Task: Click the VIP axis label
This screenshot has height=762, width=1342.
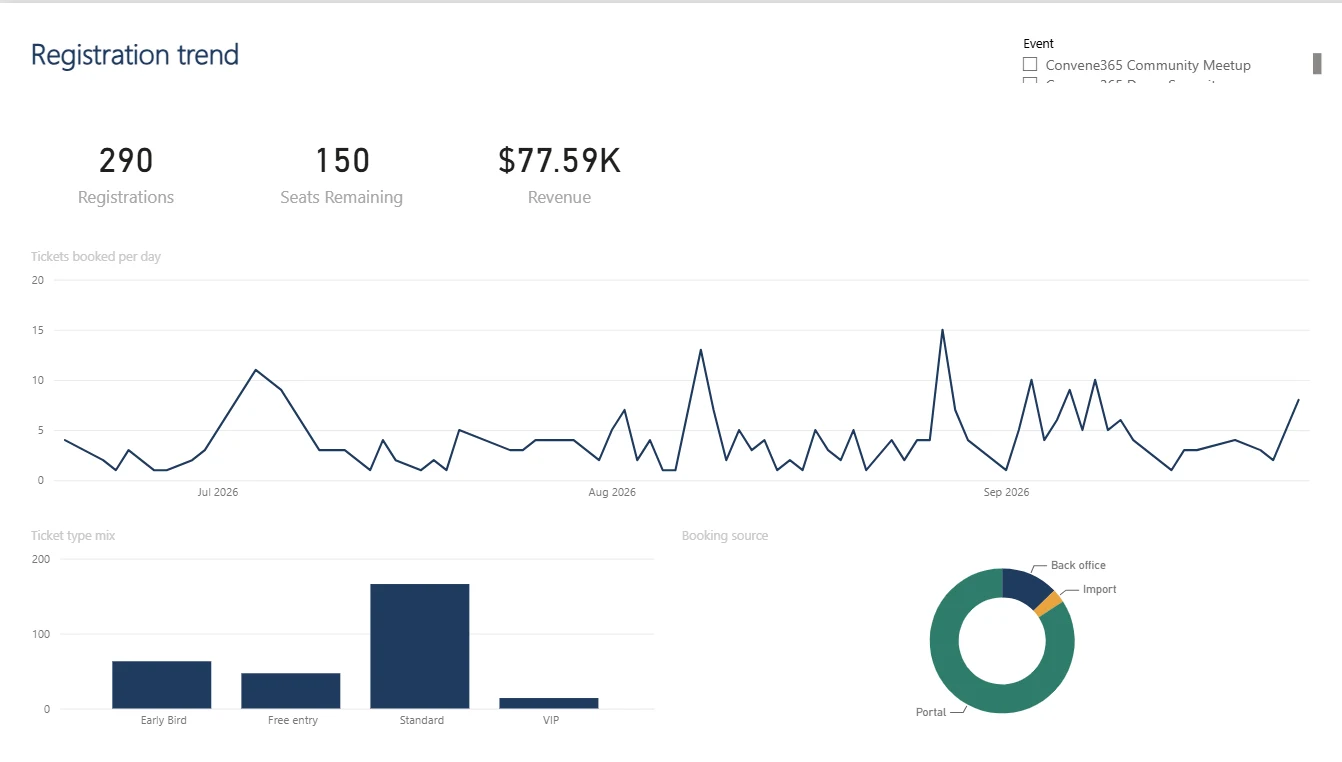Action: click(550, 720)
